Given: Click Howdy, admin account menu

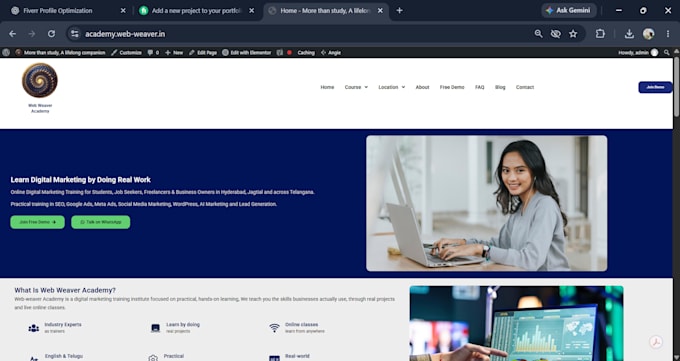Looking at the screenshot, I should click(638, 53).
